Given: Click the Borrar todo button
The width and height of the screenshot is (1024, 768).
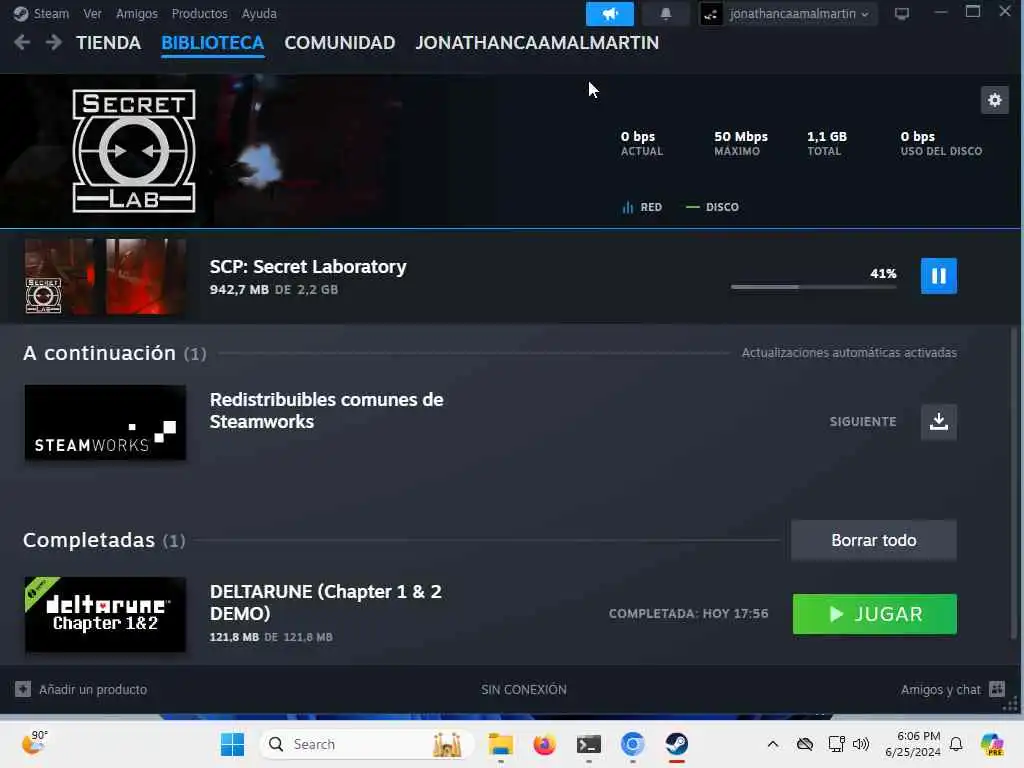Looking at the screenshot, I should pyautogui.click(x=873, y=540).
